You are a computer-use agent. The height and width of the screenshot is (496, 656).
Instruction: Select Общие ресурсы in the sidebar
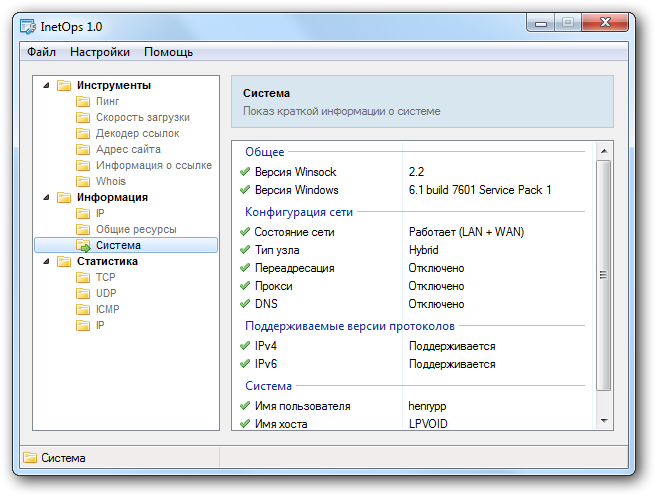coord(135,230)
